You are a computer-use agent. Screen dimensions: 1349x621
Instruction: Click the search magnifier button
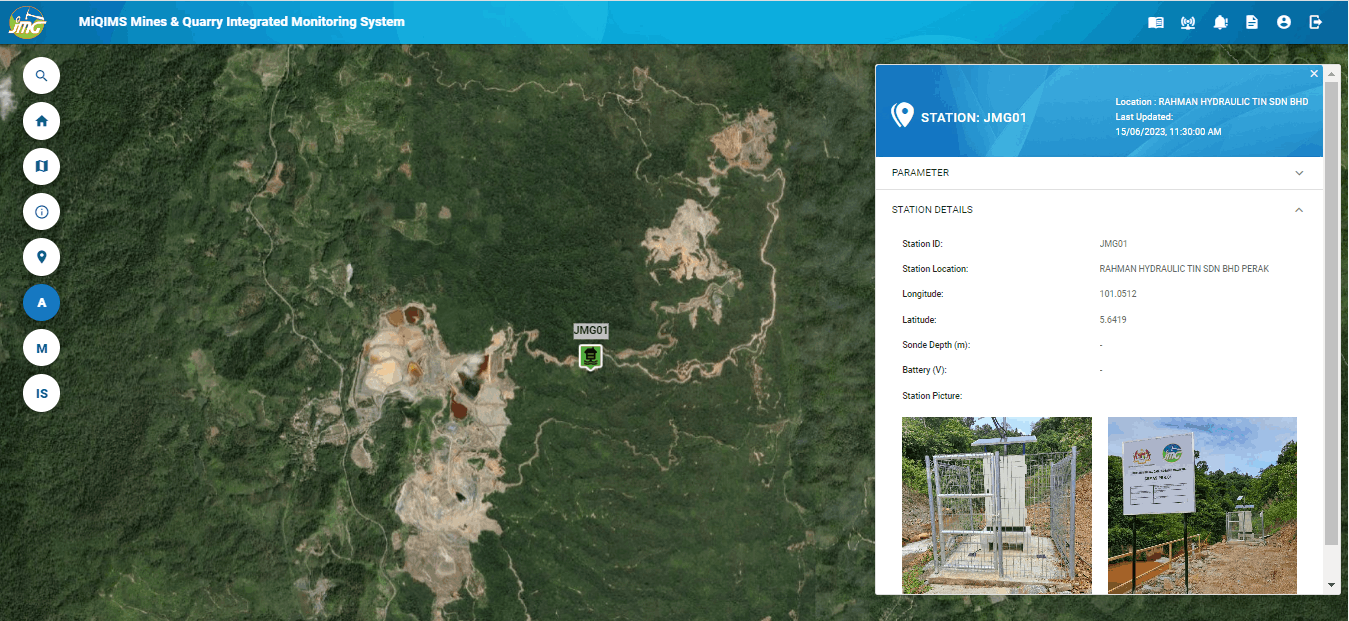click(x=41, y=76)
